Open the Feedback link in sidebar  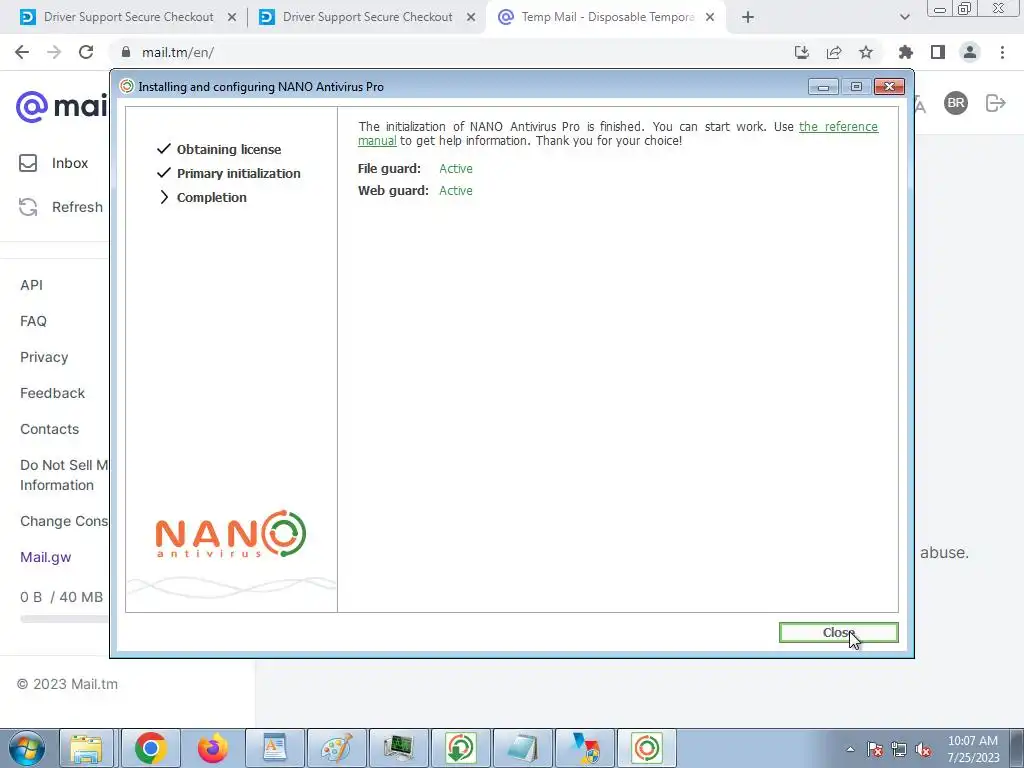(x=52, y=393)
